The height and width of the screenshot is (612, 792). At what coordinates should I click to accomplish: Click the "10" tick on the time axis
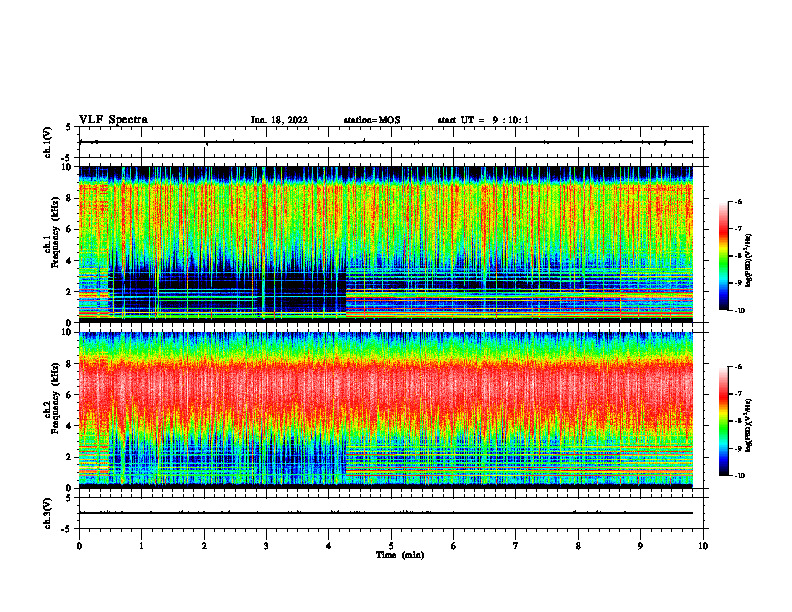[x=703, y=546]
